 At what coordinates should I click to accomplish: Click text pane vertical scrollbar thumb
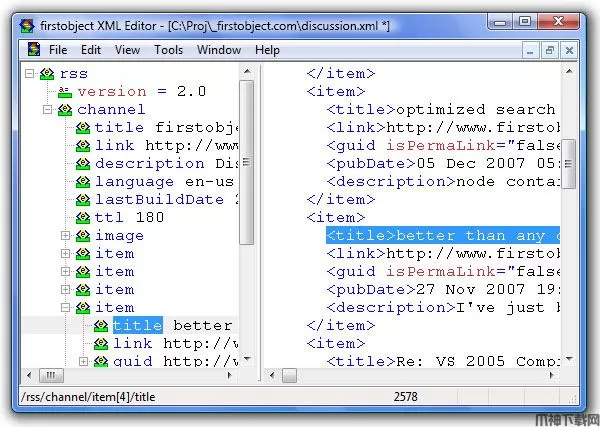(x=569, y=163)
